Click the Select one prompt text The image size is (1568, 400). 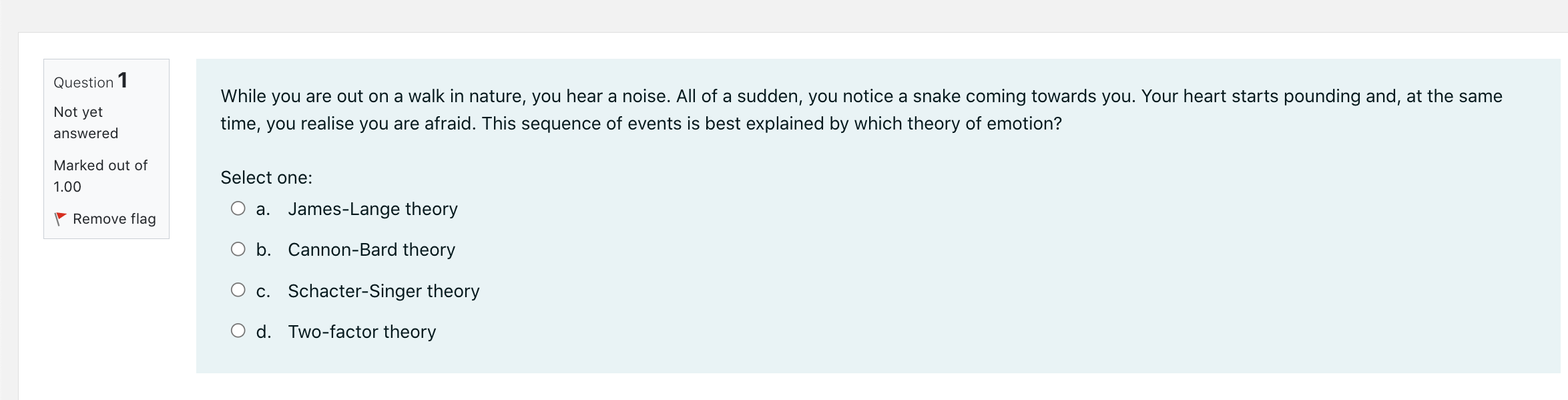[266, 177]
